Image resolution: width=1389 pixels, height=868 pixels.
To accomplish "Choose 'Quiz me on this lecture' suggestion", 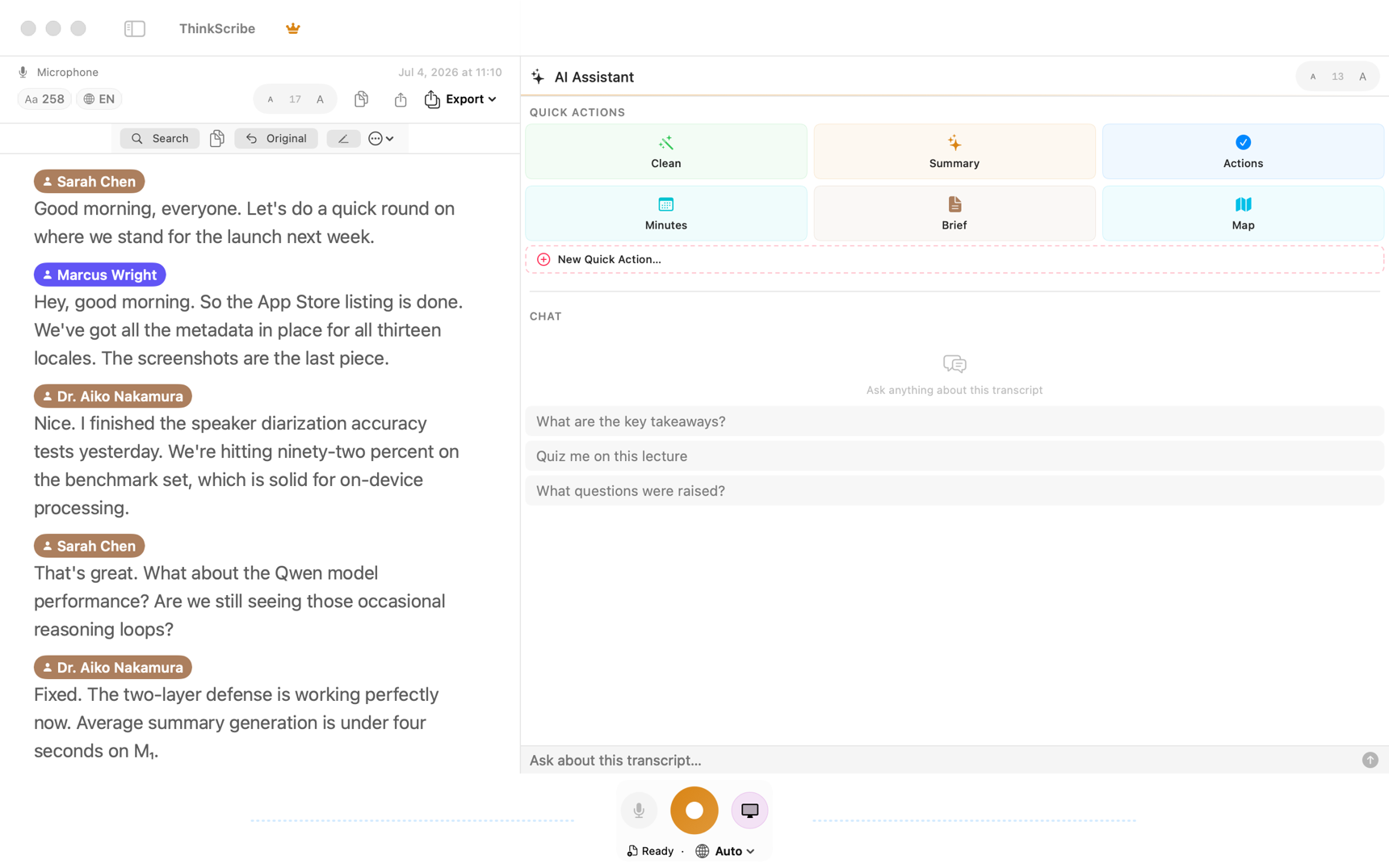I will (x=955, y=456).
